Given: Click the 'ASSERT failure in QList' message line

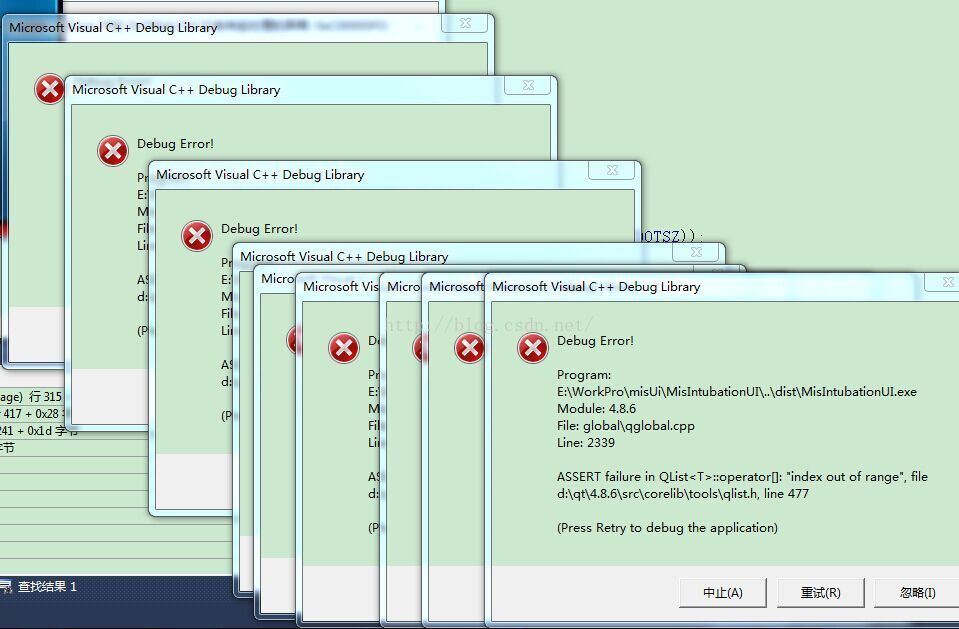Looking at the screenshot, I should tap(742, 477).
